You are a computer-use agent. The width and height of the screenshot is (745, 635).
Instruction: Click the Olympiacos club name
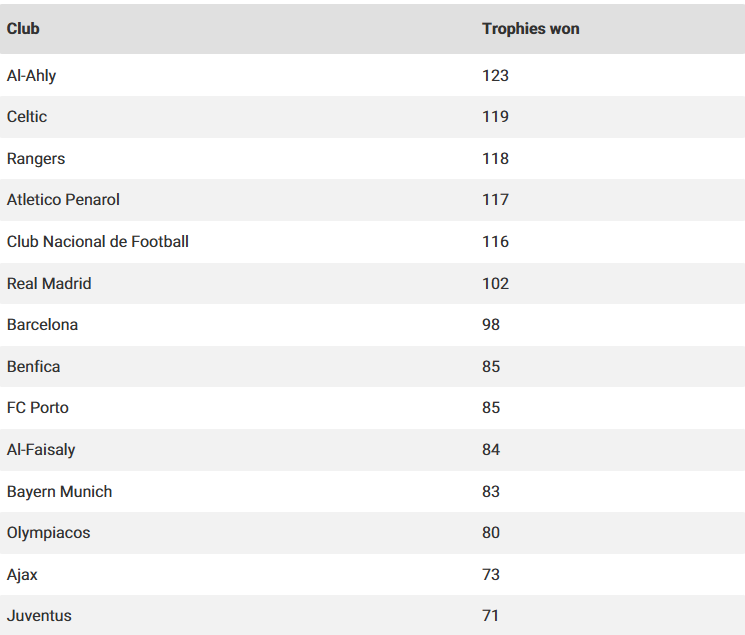pyautogui.click(x=49, y=533)
